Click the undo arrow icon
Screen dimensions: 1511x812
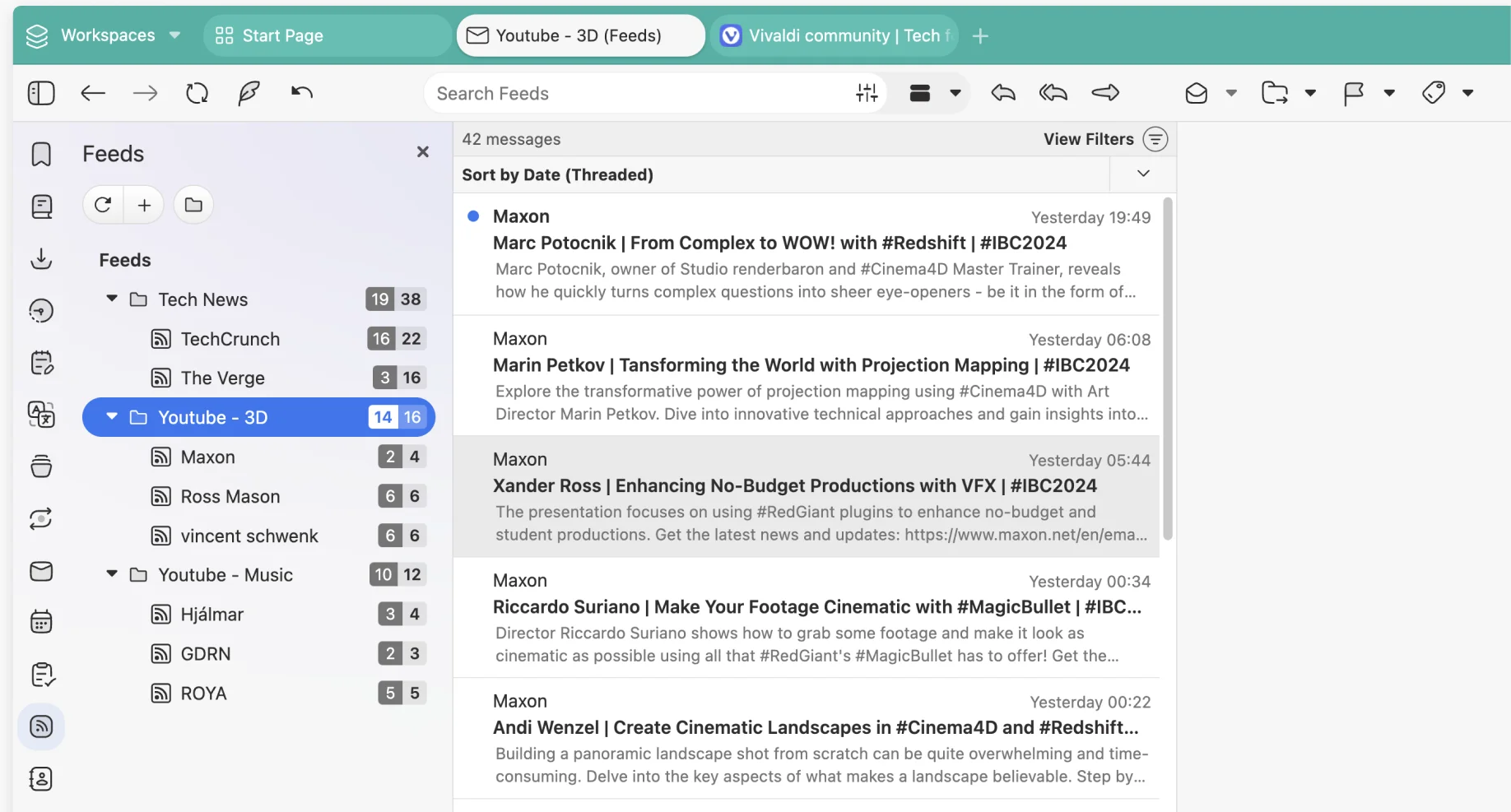click(x=302, y=92)
